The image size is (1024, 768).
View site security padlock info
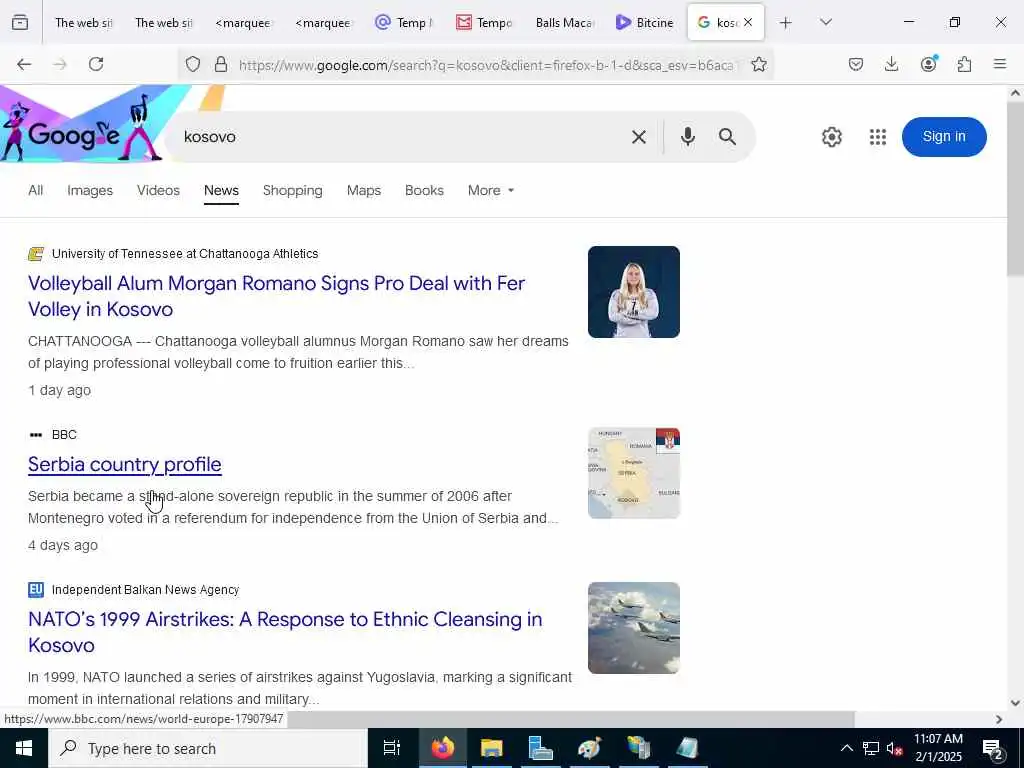[x=221, y=64]
